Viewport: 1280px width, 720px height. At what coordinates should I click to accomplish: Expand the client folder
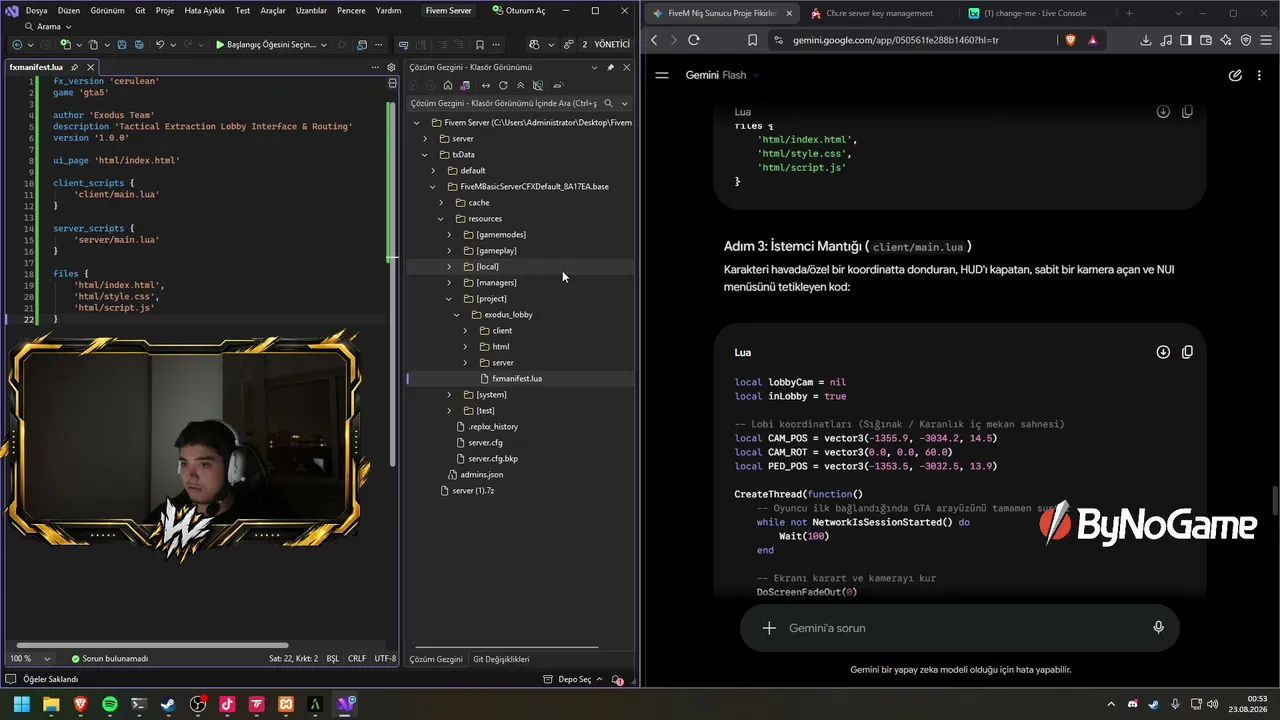465,331
